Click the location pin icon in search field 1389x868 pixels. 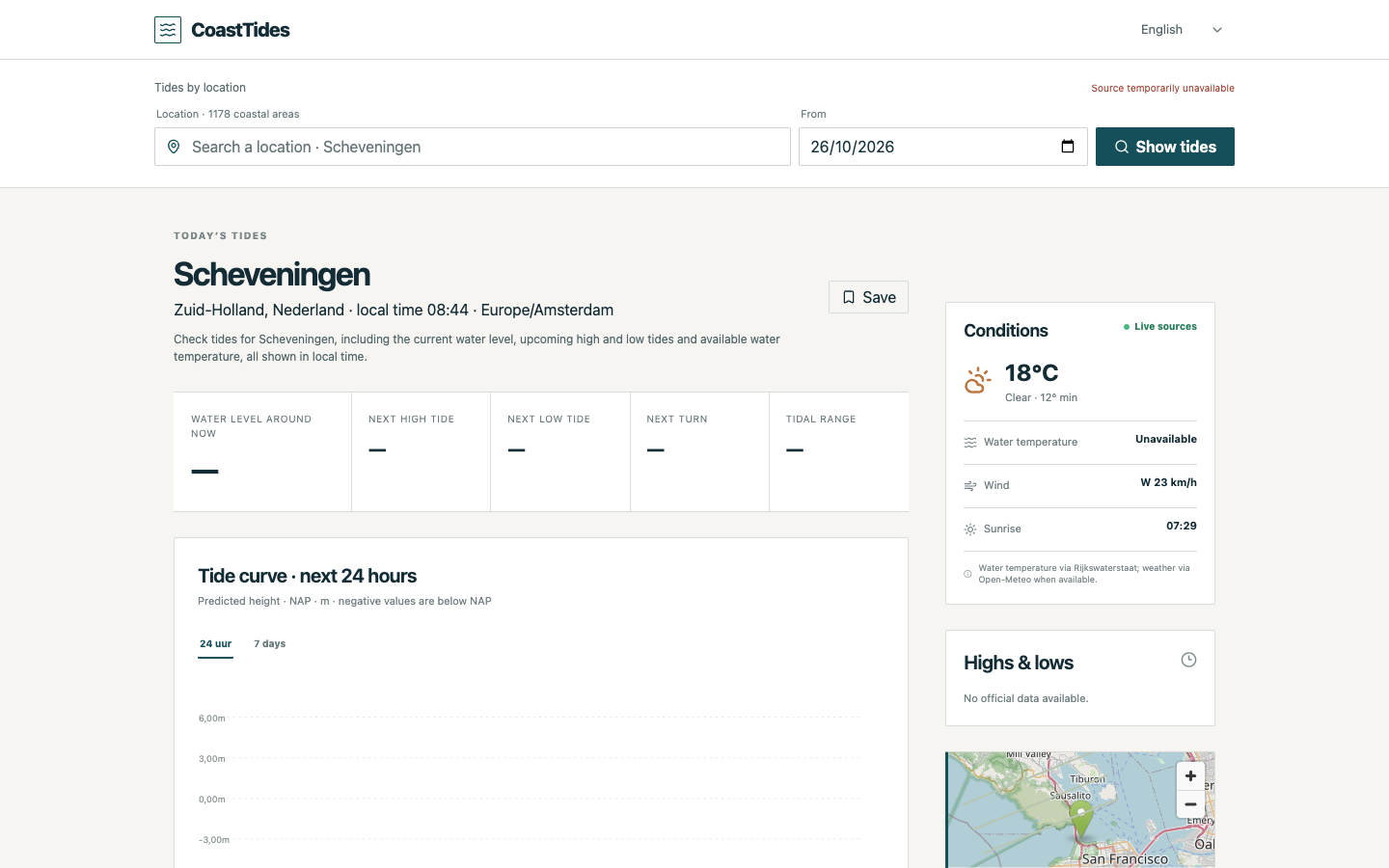174,147
